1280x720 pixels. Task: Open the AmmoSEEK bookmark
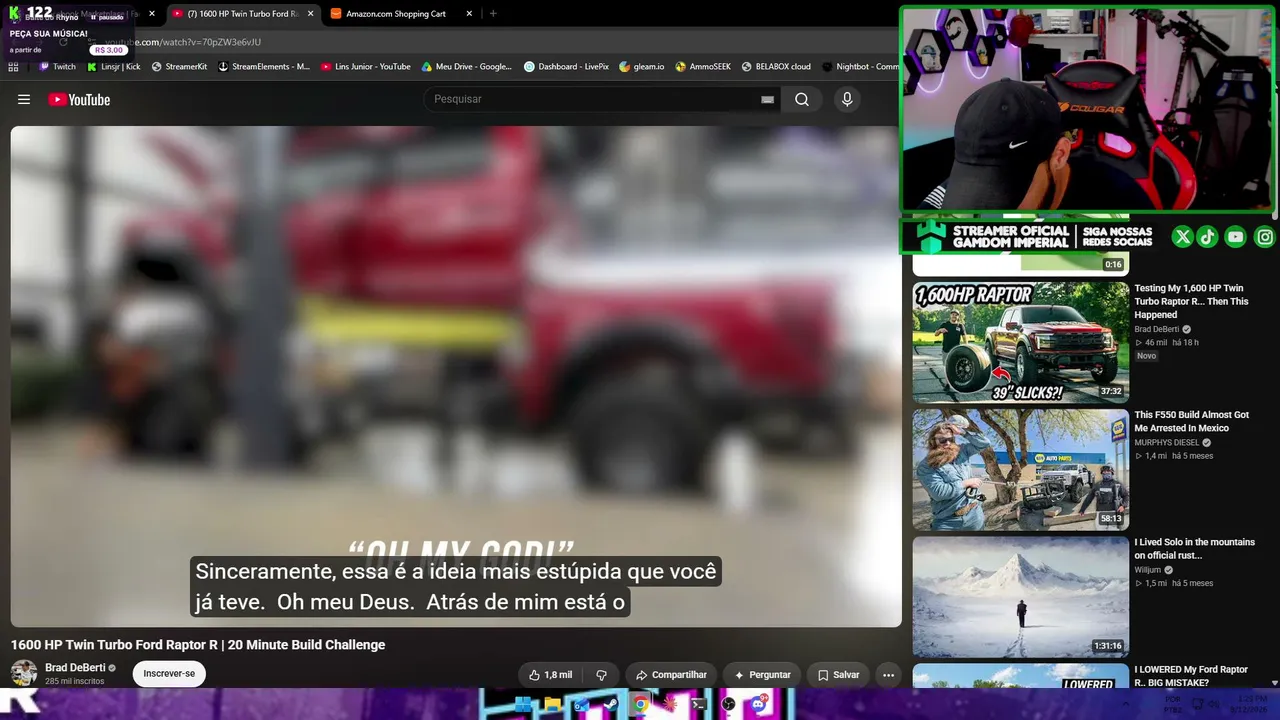[x=703, y=67]
